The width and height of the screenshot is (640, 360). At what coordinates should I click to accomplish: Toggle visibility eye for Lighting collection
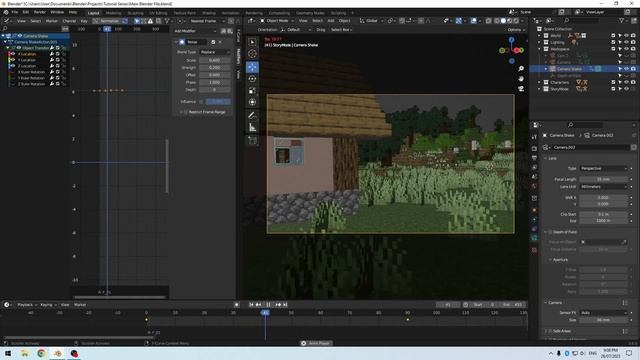point(626,42)
